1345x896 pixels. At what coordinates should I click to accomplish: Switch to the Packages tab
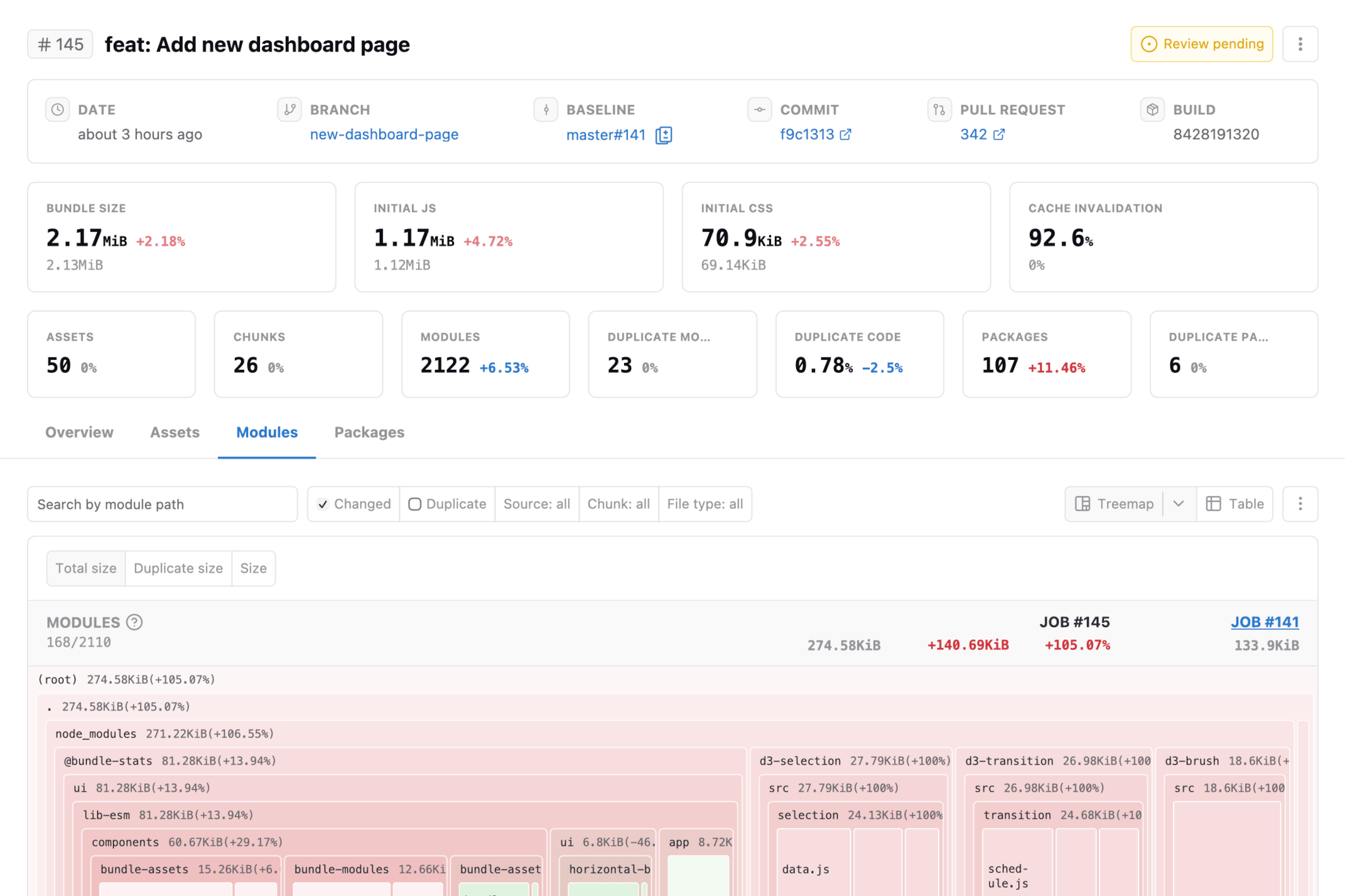[369, 432]
